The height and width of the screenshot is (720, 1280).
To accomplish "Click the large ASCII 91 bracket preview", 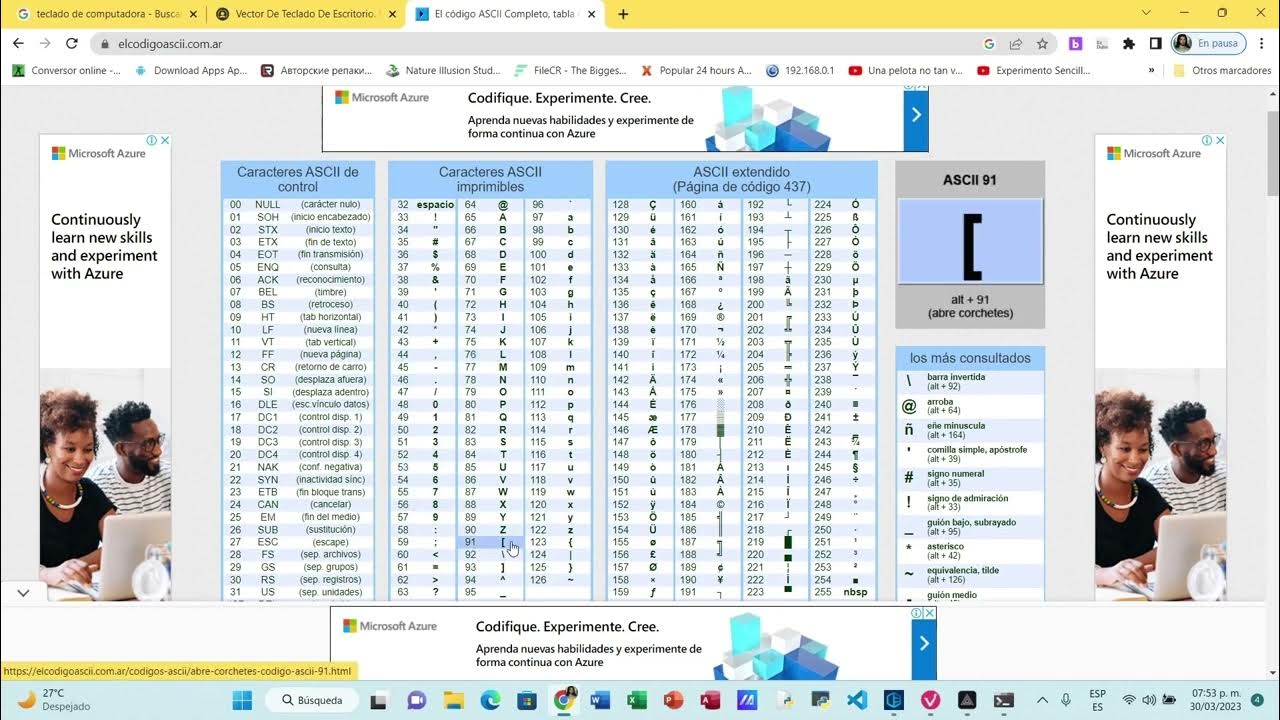I will click(x=970, y=242).
